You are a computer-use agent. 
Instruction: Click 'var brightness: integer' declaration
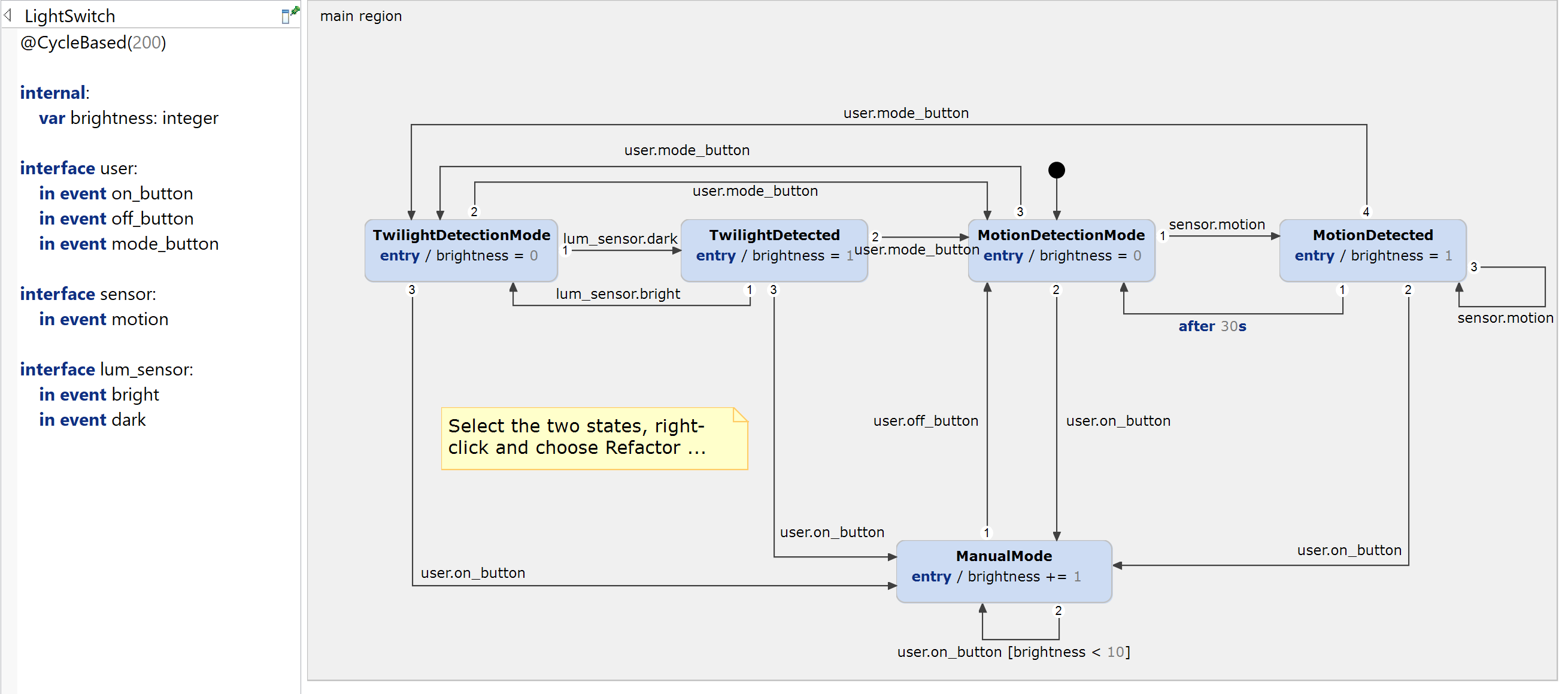[x=129, y=118]
